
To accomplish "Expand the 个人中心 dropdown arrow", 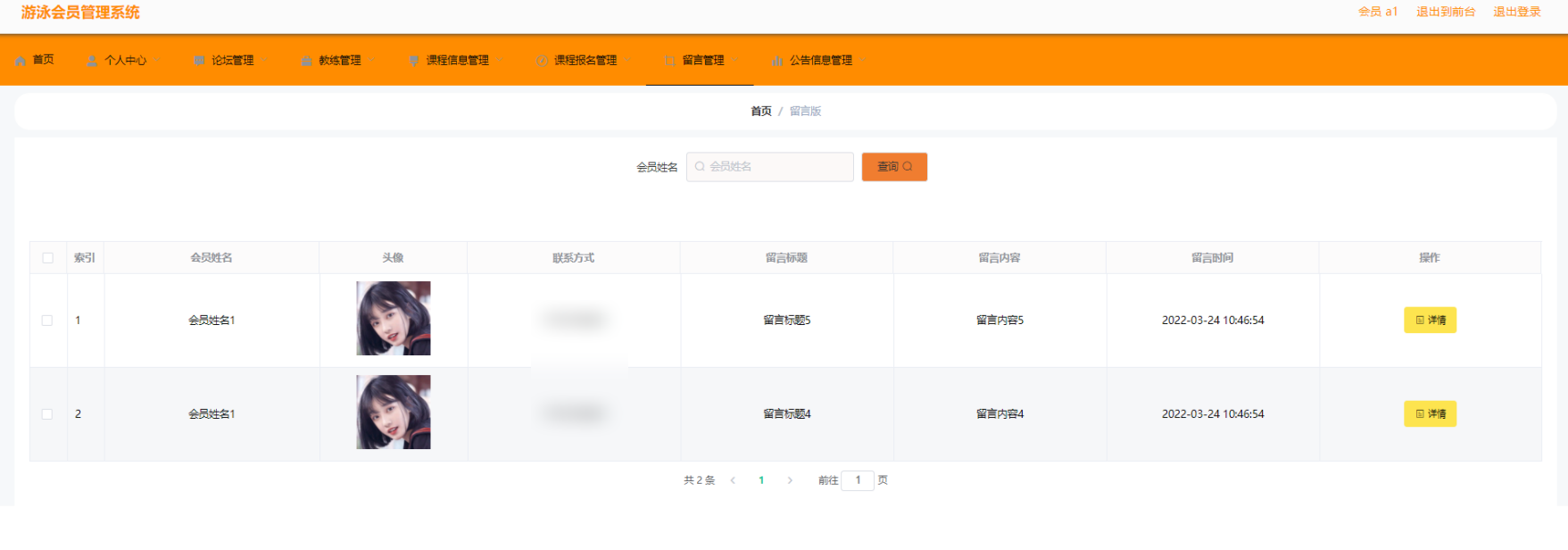I will [x=158, y=61].
